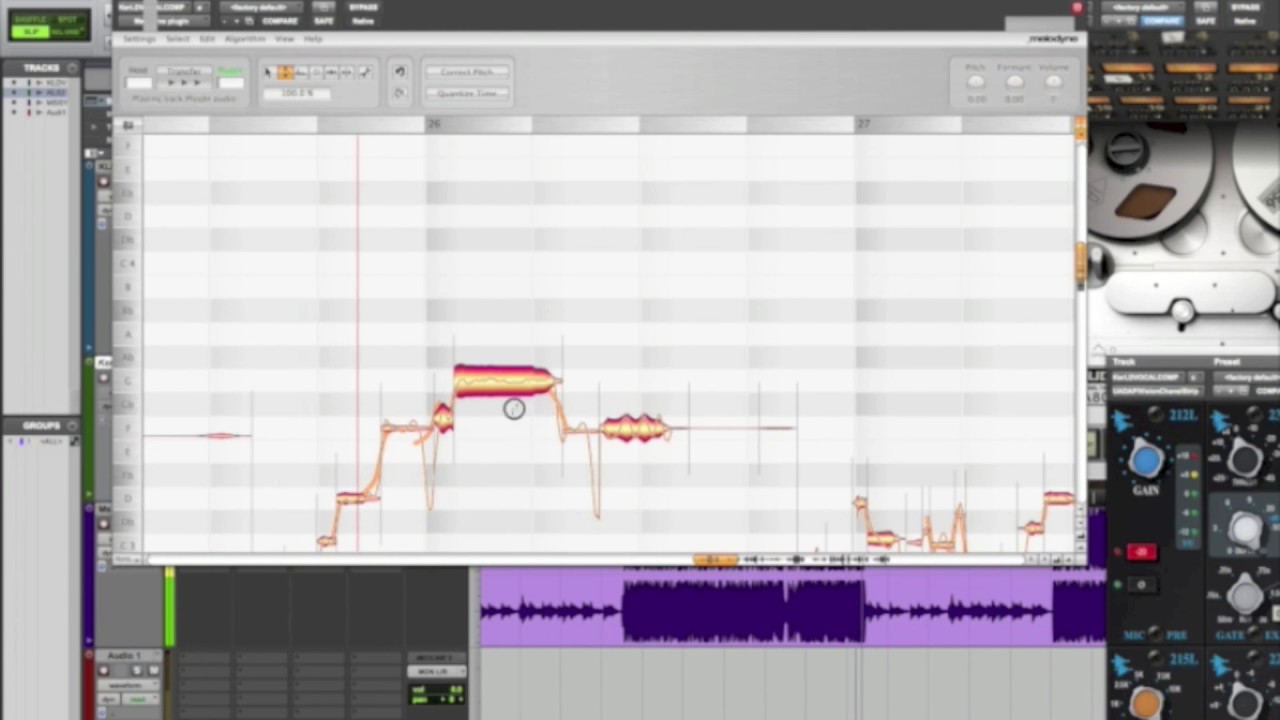Select the Amplitude tool in Melodyne toolbar

pos(317,72)
